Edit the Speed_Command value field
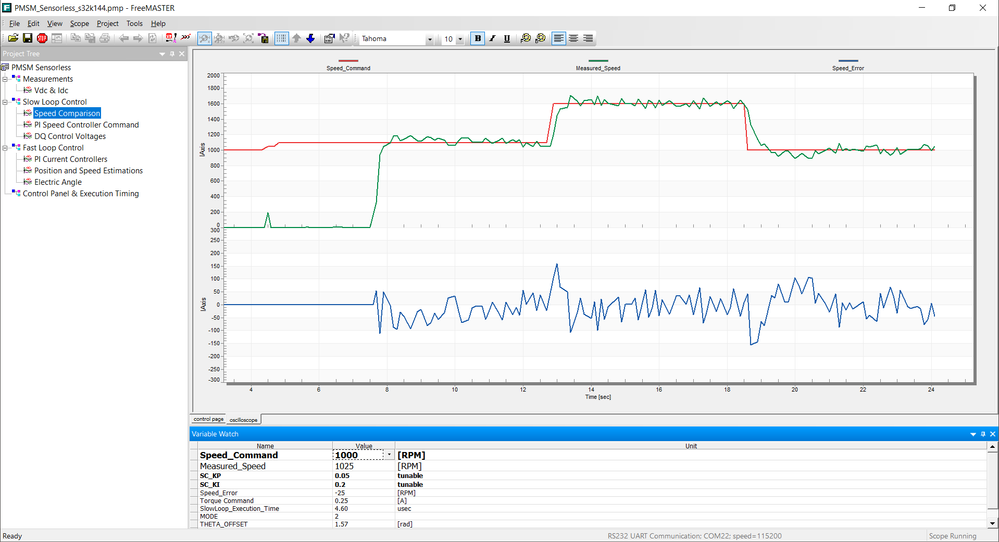Image resolution: width=999 pixels, height=542 pixels. (358, 455)
